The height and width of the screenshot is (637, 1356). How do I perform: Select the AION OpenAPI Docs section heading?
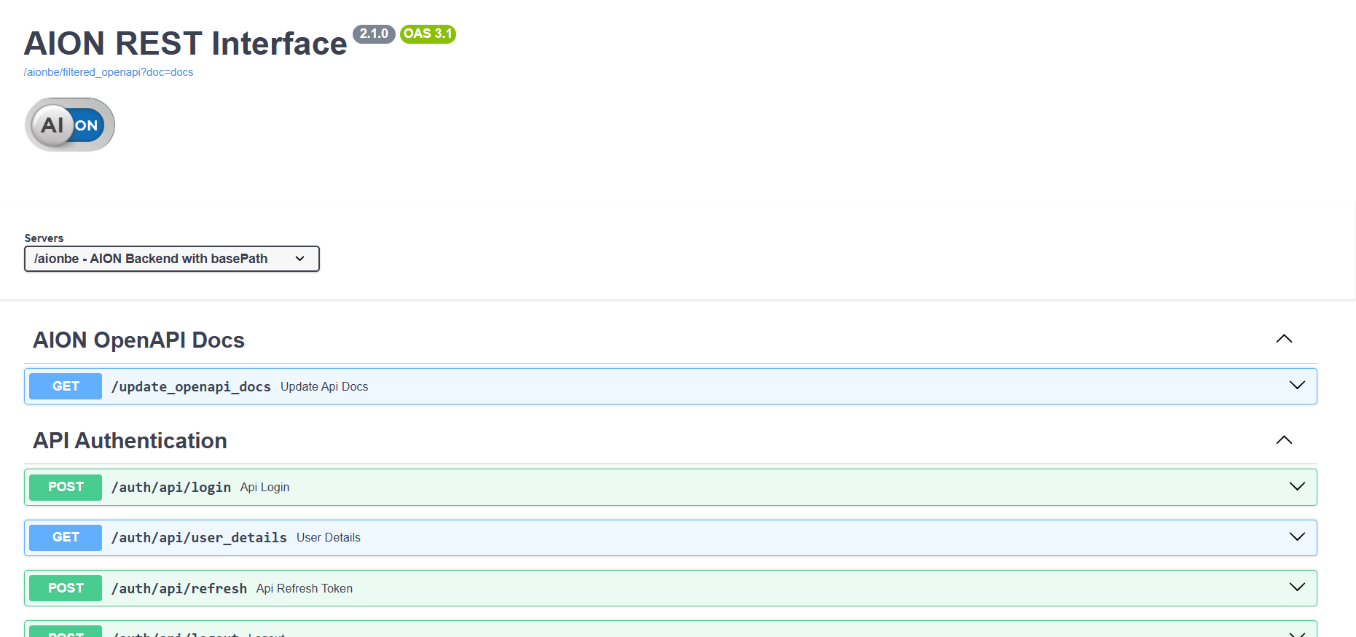(x=139, y=340)
